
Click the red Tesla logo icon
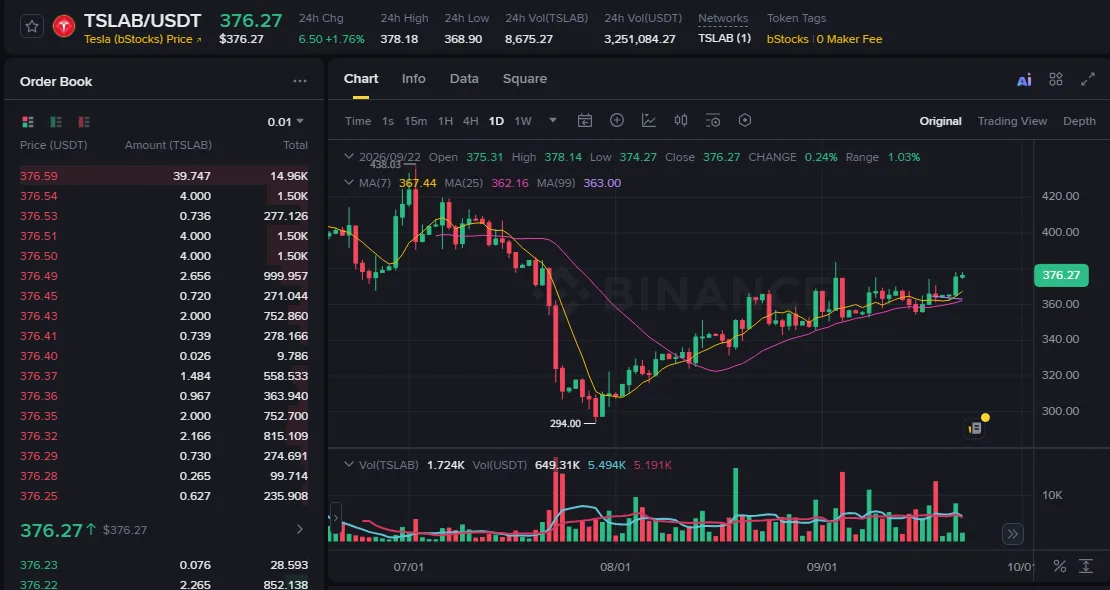[x=64, y=27]
